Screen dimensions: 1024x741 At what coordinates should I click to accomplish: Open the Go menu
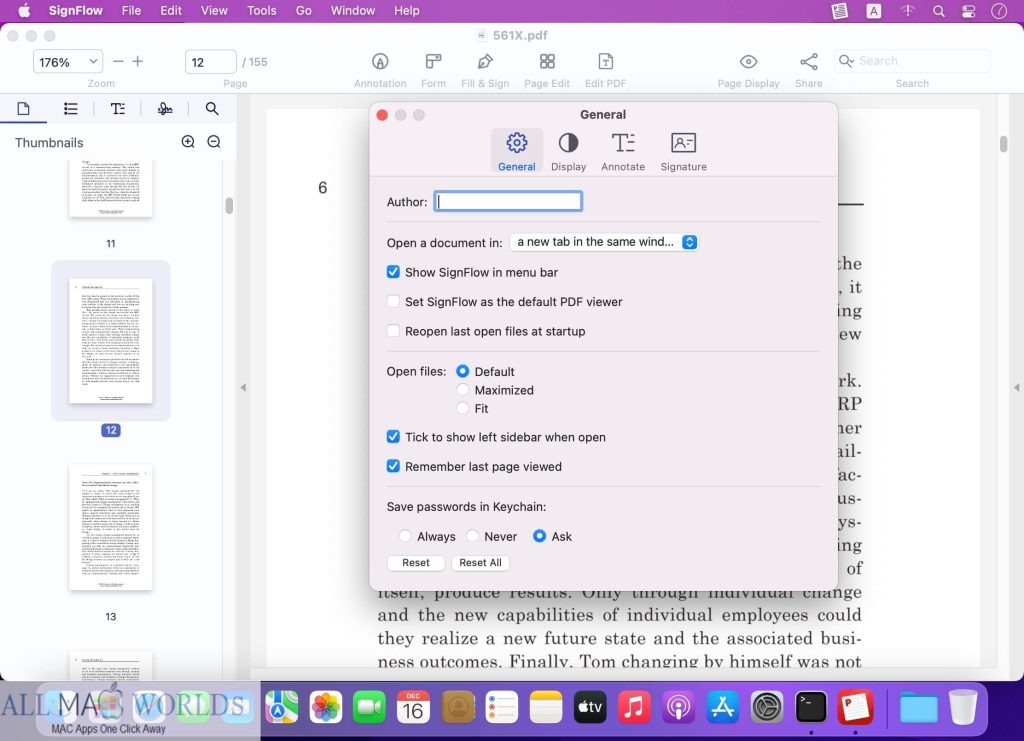304,10
